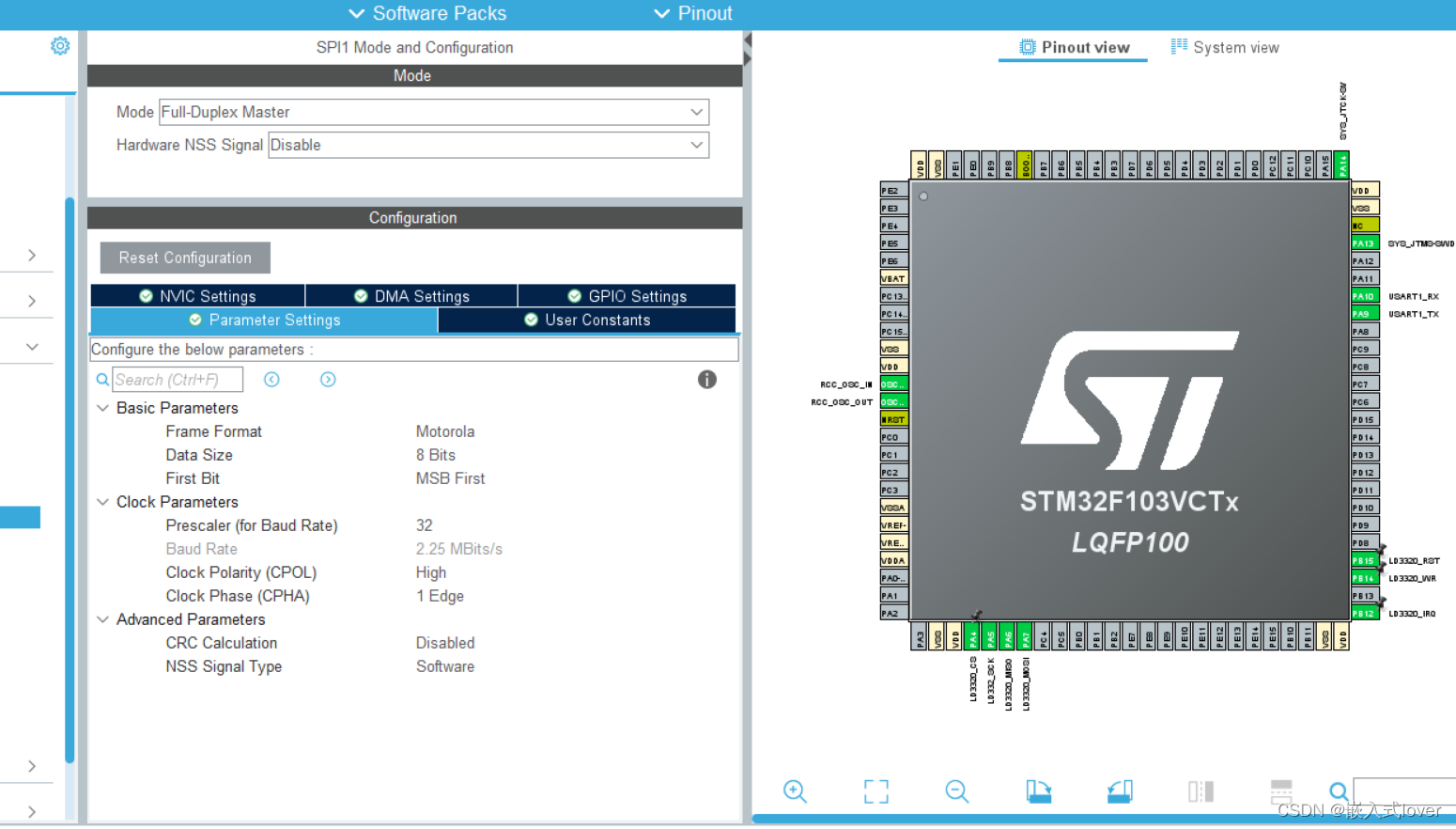Rotate chip clockwise icon
This screenshot has width=1456, height=829.
[1038, 791]
